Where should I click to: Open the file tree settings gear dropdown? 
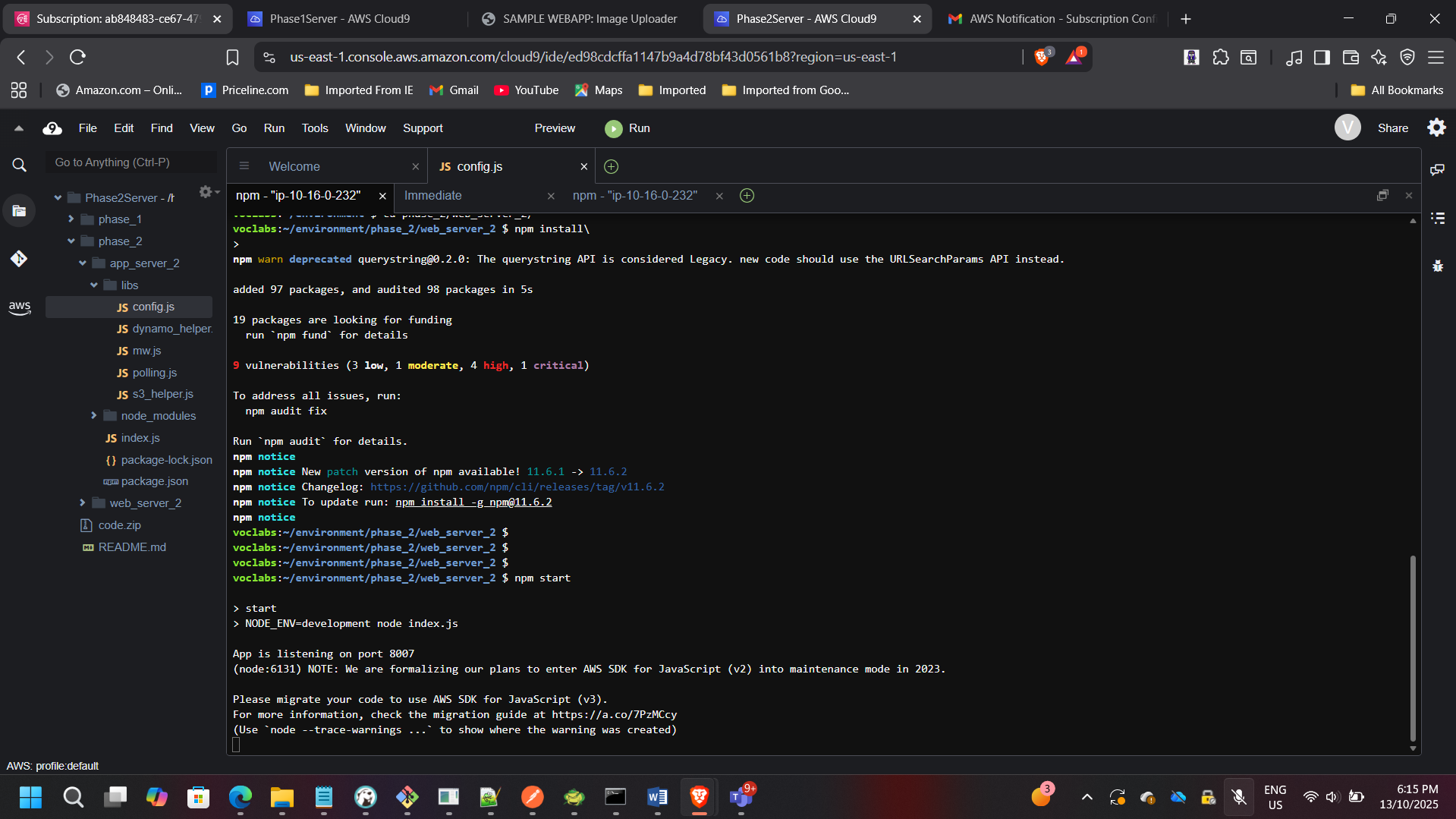207,192
